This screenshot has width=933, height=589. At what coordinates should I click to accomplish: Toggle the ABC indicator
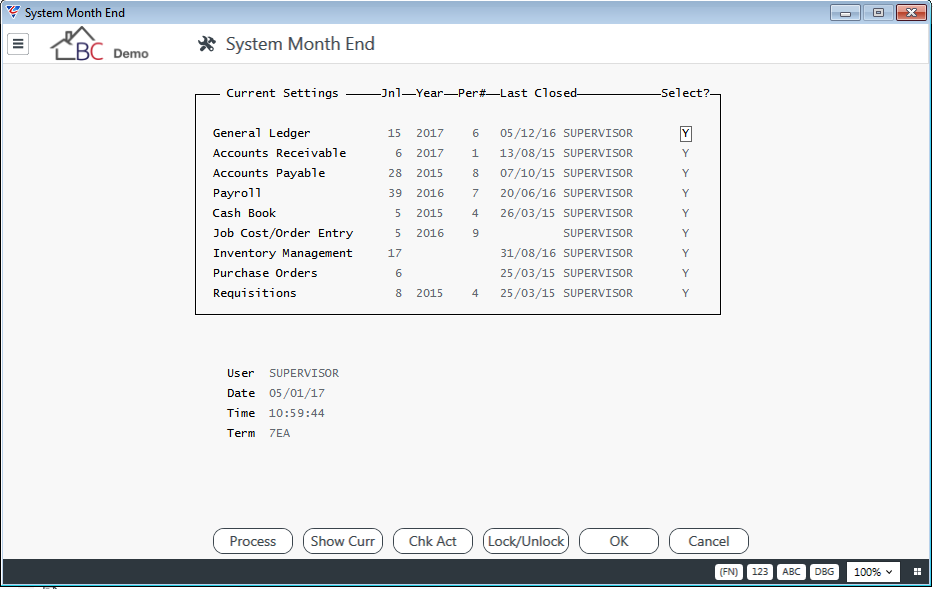pos(791,572)
